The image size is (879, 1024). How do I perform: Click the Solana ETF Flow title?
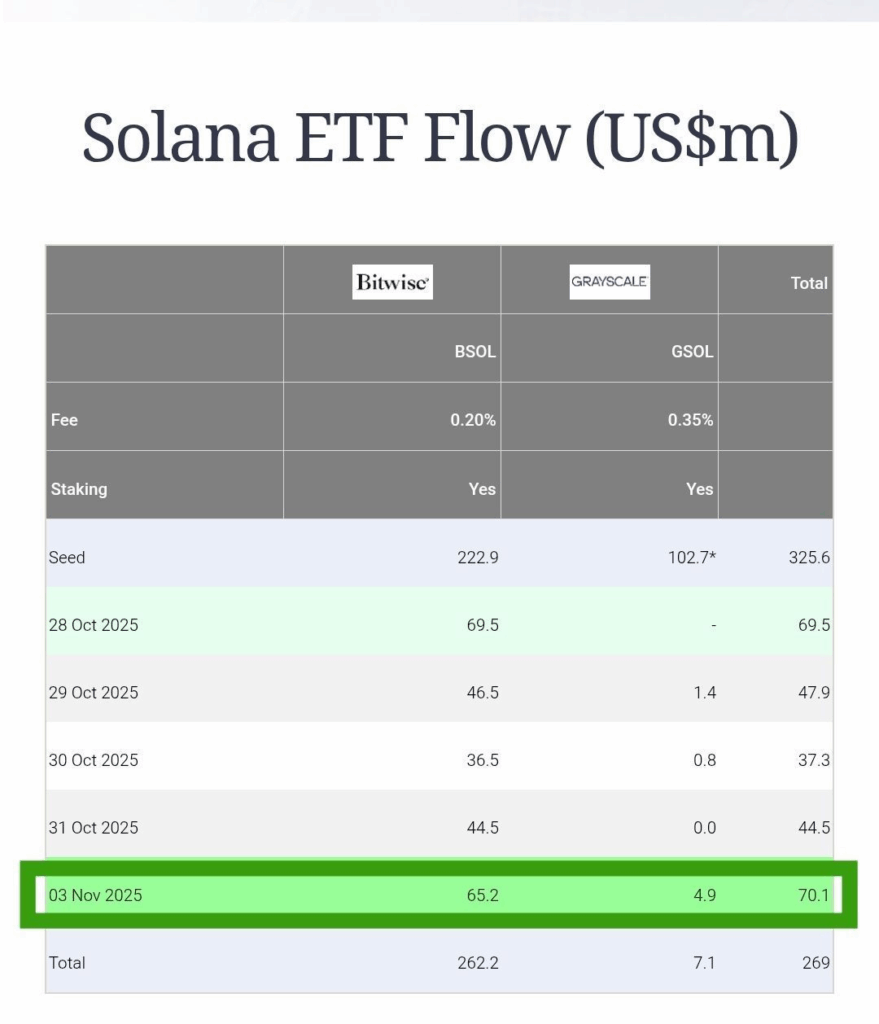tap(440, 137)
